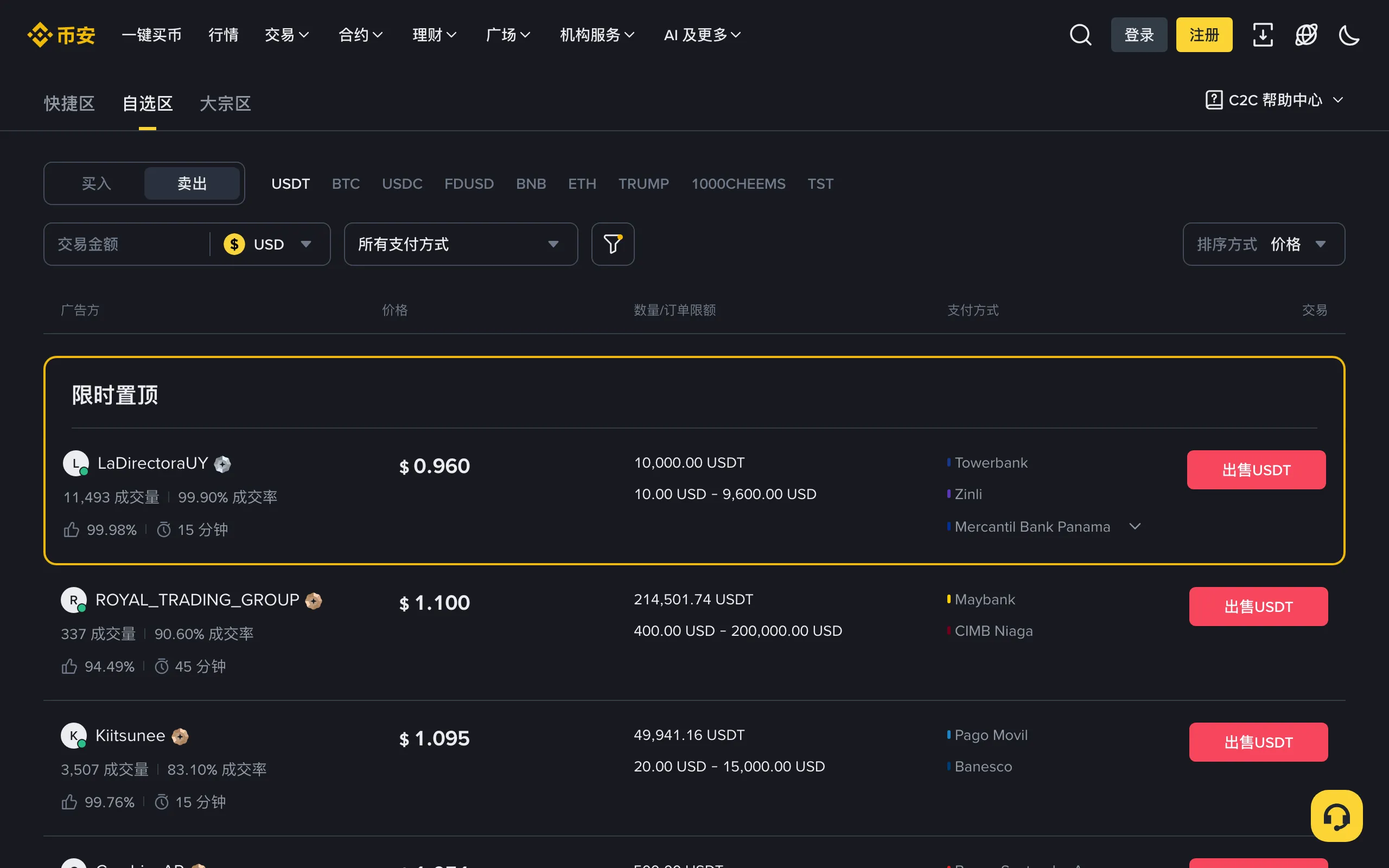Image resolution: width=1389 pixels, height=868 pixels.
Task: Open Kiitsunee advertiser name
Action: point(130,736)
